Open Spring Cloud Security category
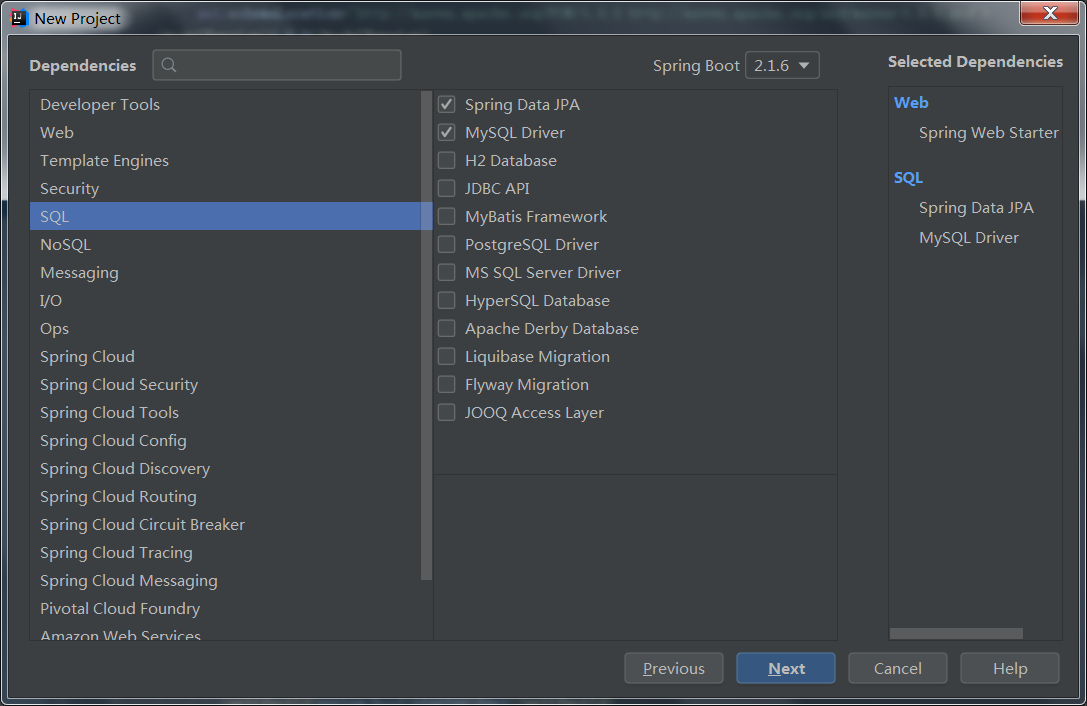The width and height of the screenshot is (1087, 706). tap(225, 385)
